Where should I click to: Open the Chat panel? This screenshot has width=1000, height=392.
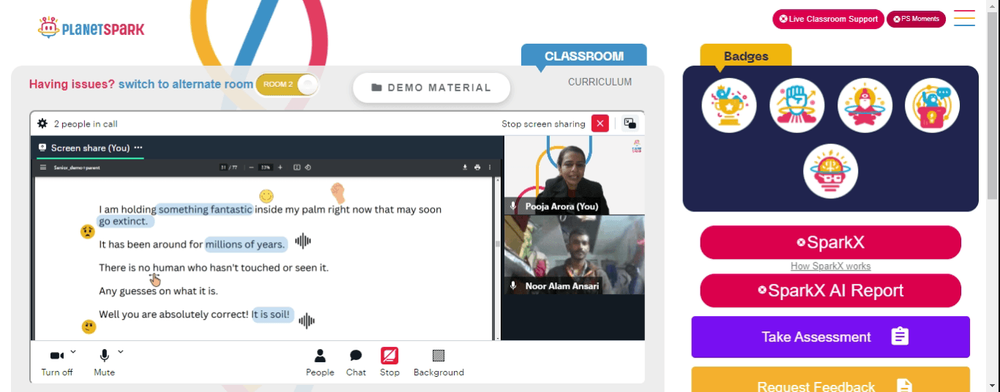coord(356,362)
